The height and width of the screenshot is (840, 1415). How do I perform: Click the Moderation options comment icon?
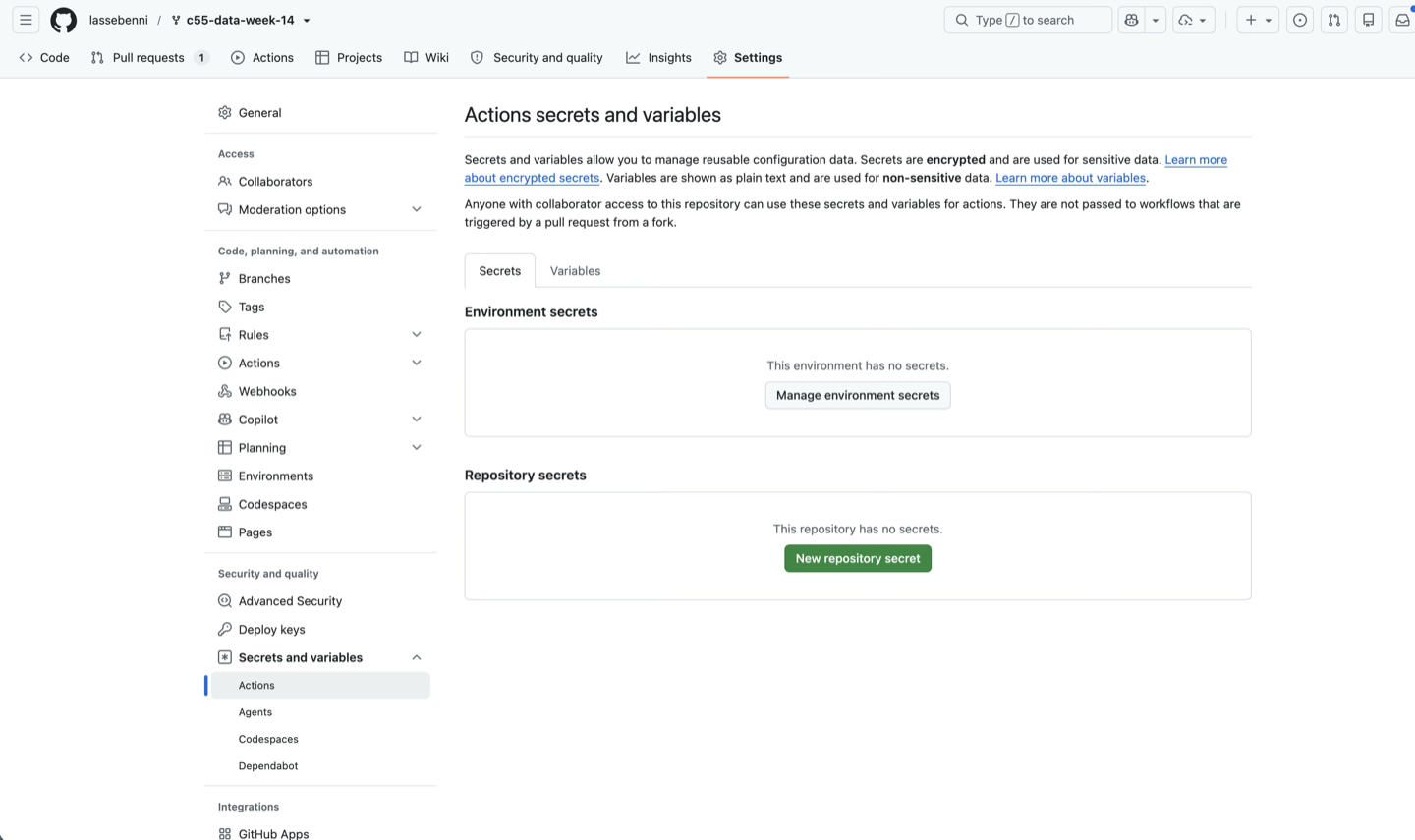click(225, 210)
